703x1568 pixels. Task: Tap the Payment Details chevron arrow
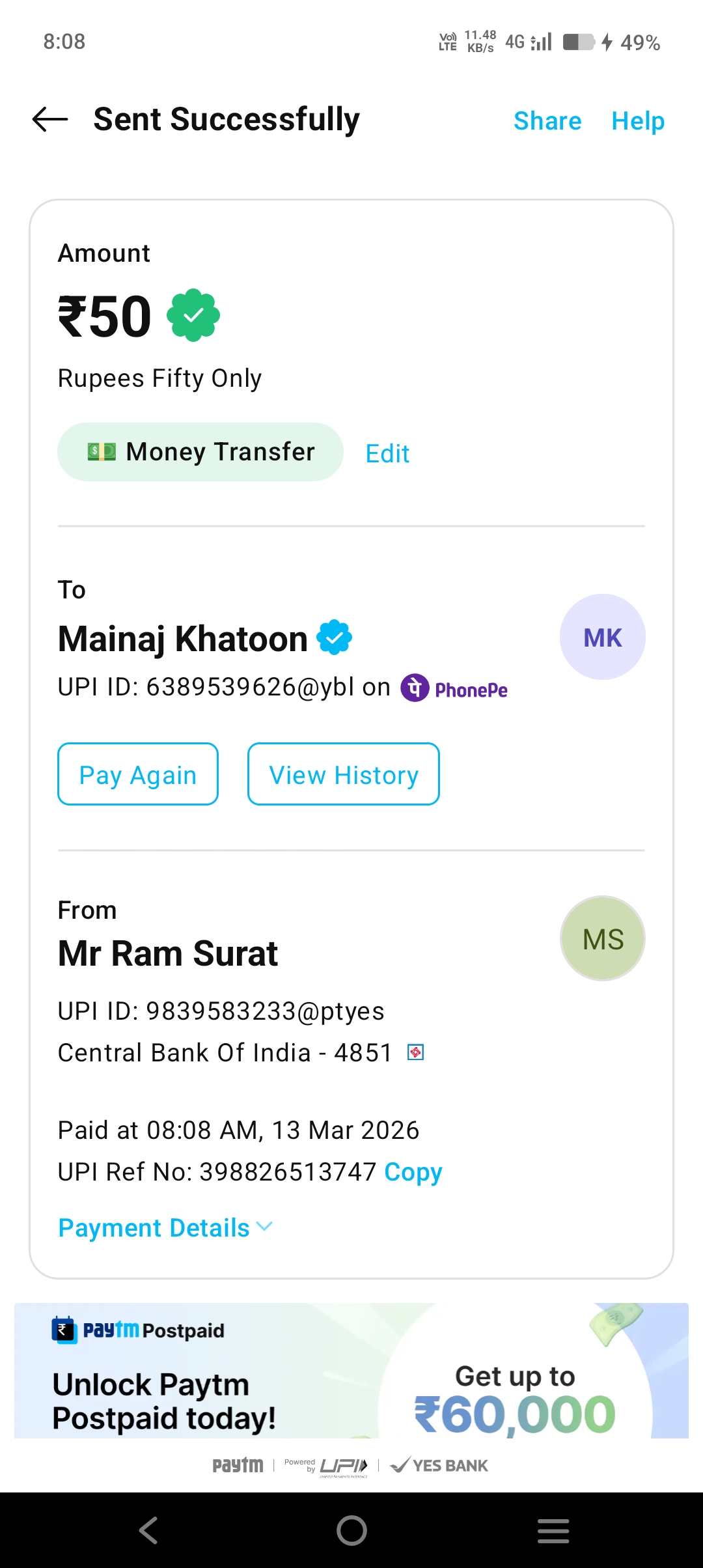click(264, 1227)
